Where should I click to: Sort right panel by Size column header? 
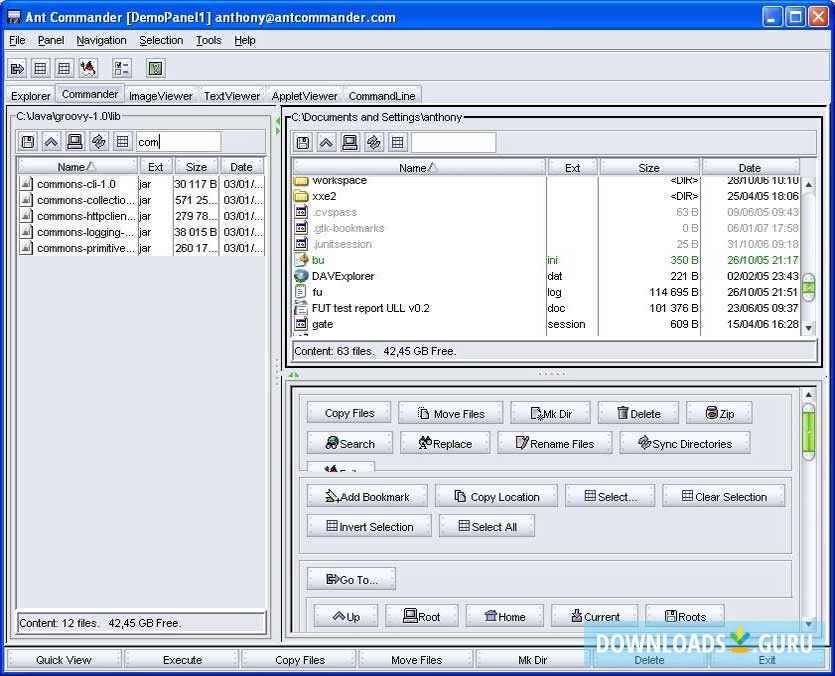pos(649,168)
